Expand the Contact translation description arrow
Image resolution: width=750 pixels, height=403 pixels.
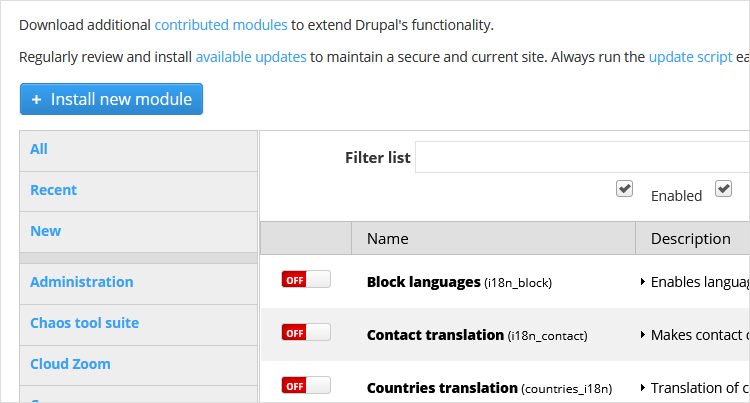click(642, 335)
